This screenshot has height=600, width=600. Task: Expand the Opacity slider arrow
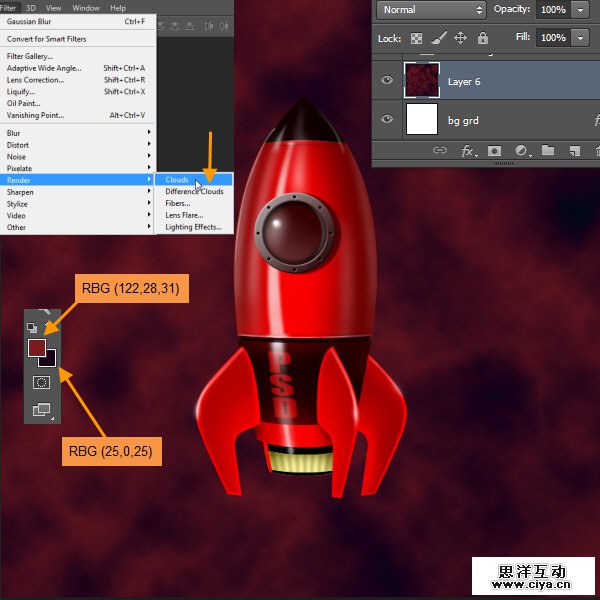pyautogui.click(x=581, y=9)
